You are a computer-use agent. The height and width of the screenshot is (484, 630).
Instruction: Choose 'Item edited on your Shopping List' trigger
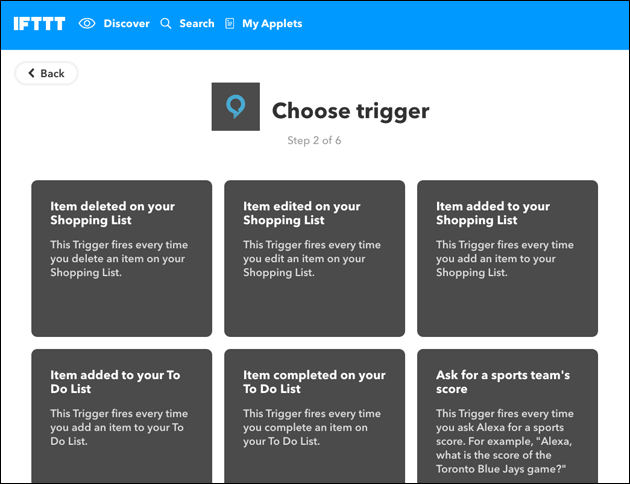(314, 258)
